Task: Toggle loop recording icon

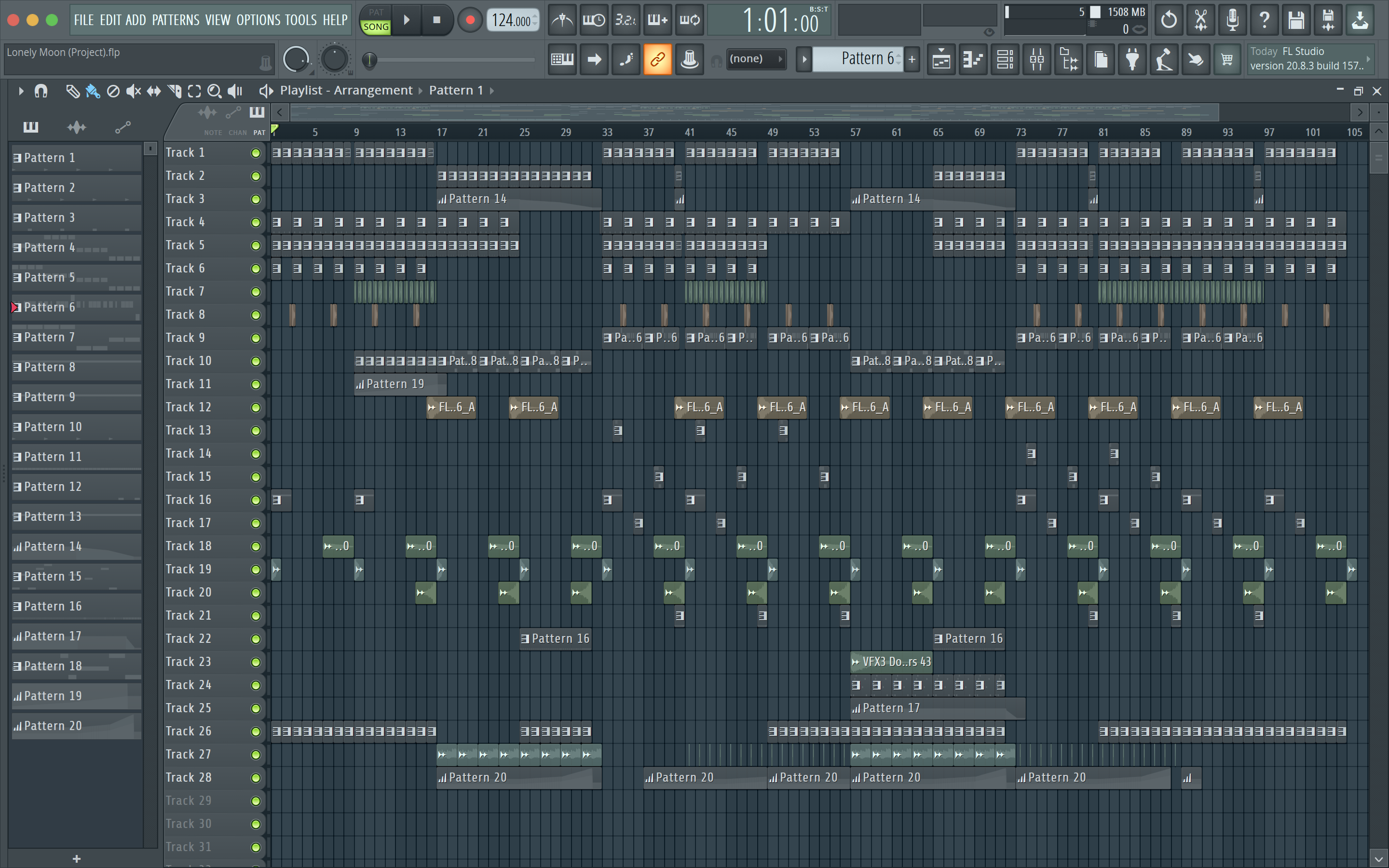Action: 689,21
